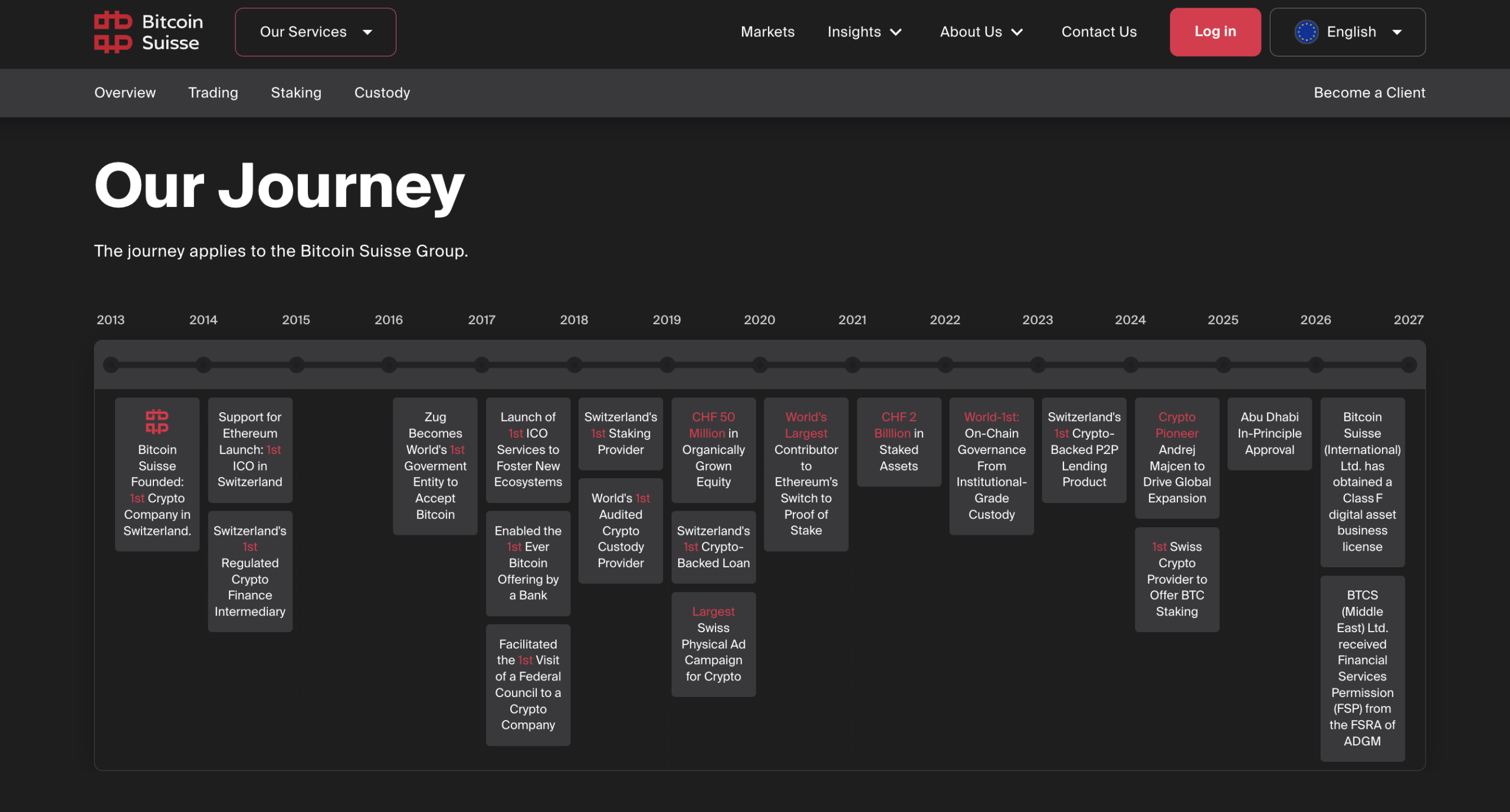The width and height of the screenshot is (1510, 812).
Task: Click the CHF 50 Million equity card
Action: tap(714, 449)
